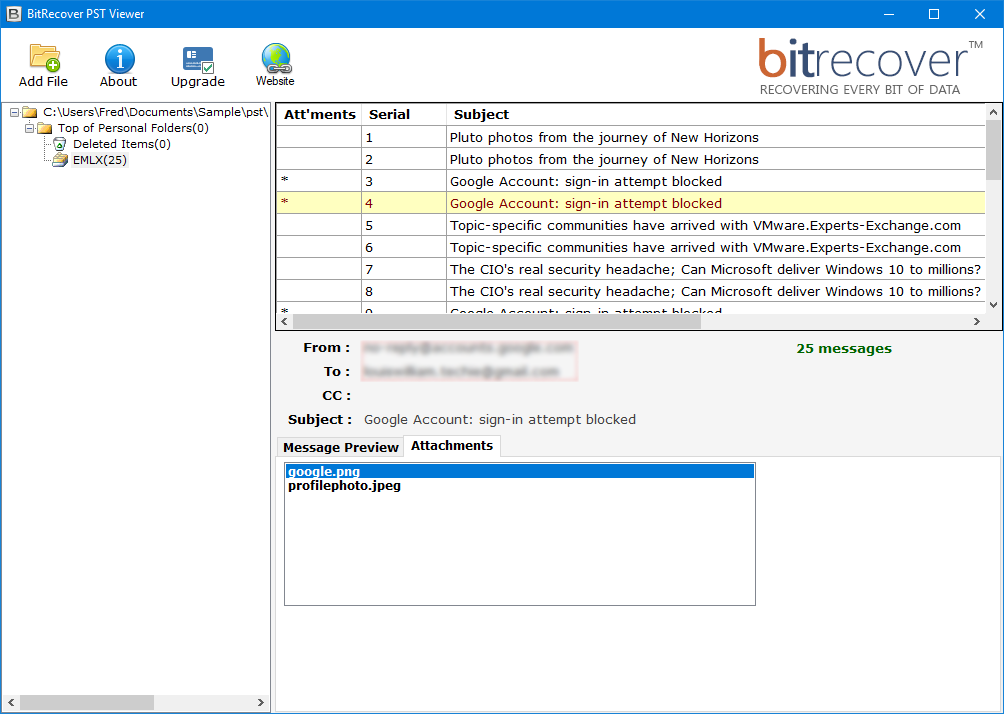The width and height of the screenshot is (1004, 714).
Task: Click the Upgrade toolbar icon
Action: pos(198,60)
